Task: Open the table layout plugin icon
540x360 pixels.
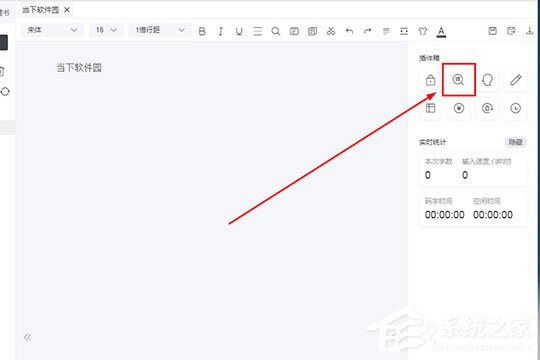Action: 430,108
